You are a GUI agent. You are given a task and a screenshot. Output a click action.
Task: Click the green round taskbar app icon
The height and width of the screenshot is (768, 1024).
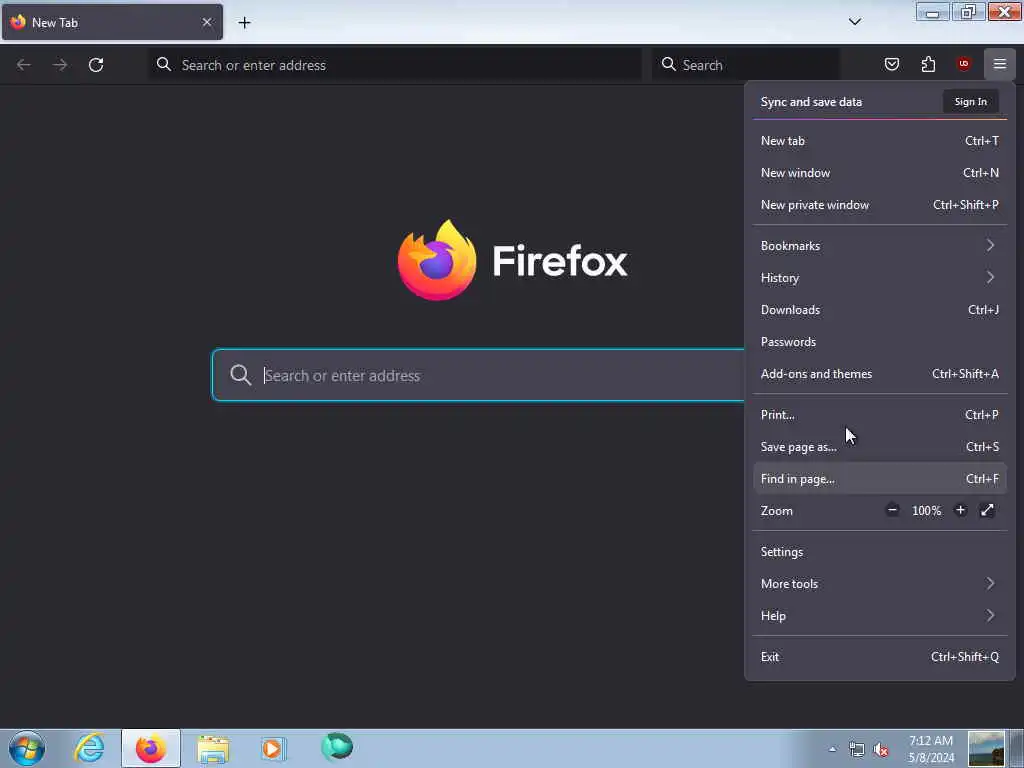pyautogui.click(x=337, y=746)
